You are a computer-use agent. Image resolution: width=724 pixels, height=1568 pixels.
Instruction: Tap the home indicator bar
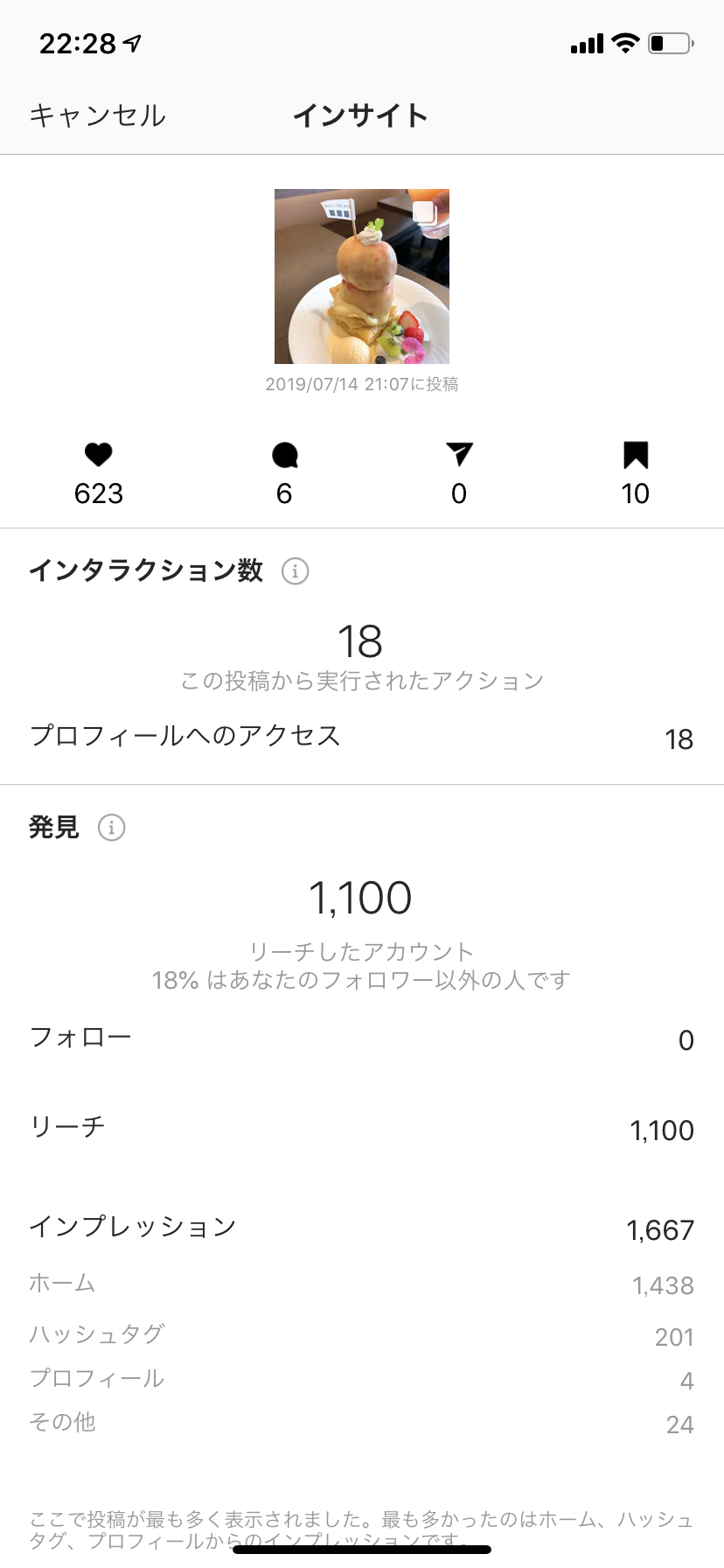coord(362,1550)
